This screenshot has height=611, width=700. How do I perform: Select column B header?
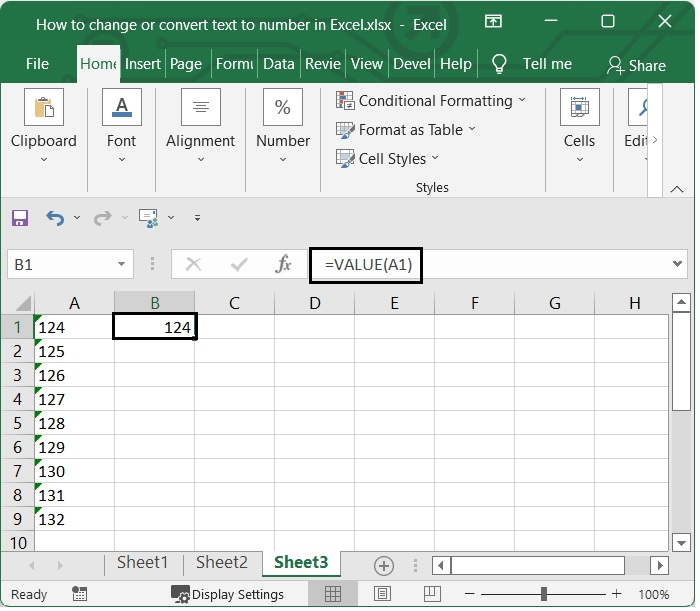(154, 303)
